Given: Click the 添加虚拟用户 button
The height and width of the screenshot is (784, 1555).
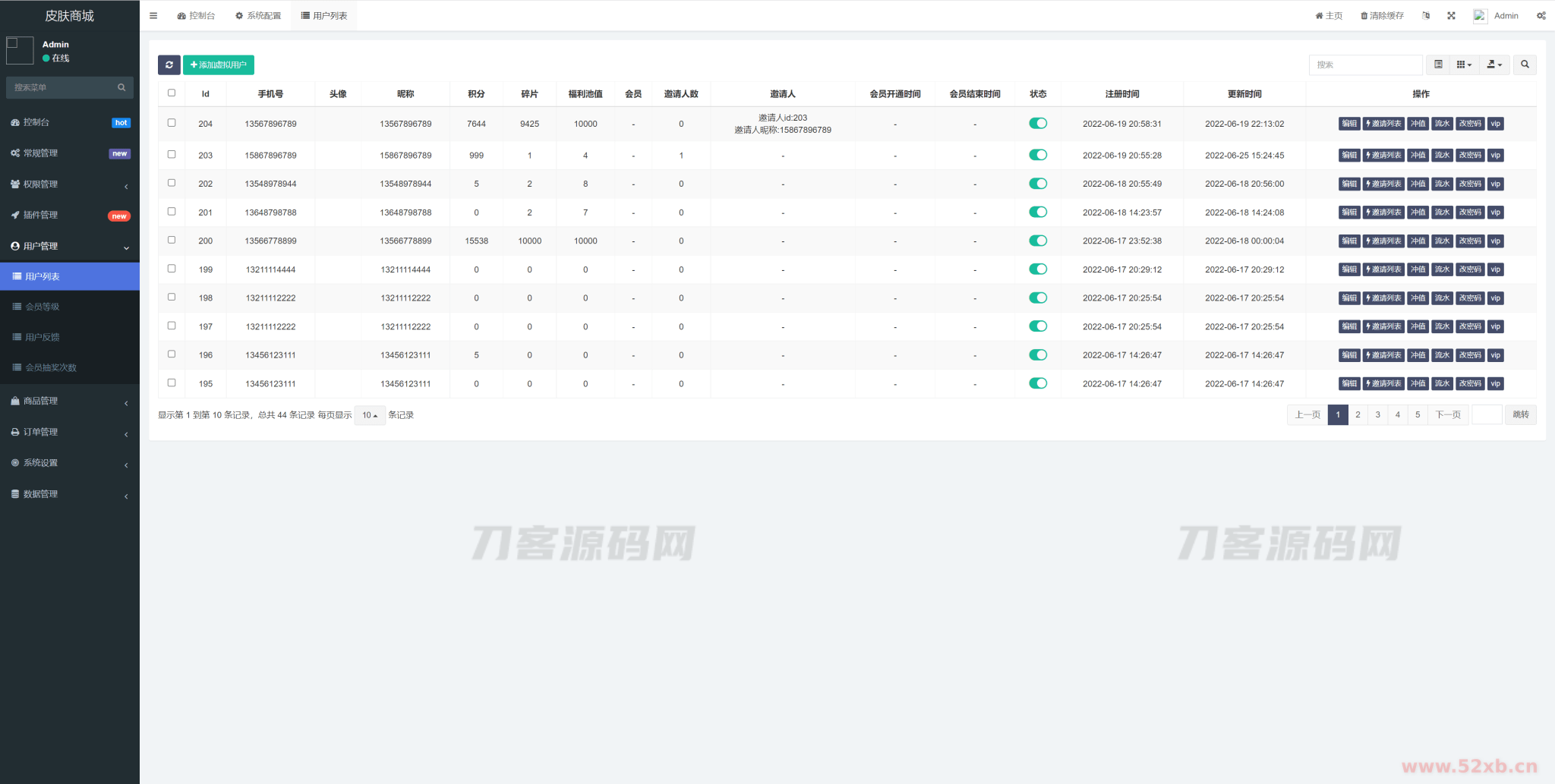Looking at the screenshot, I should click(x=219, y=65).
